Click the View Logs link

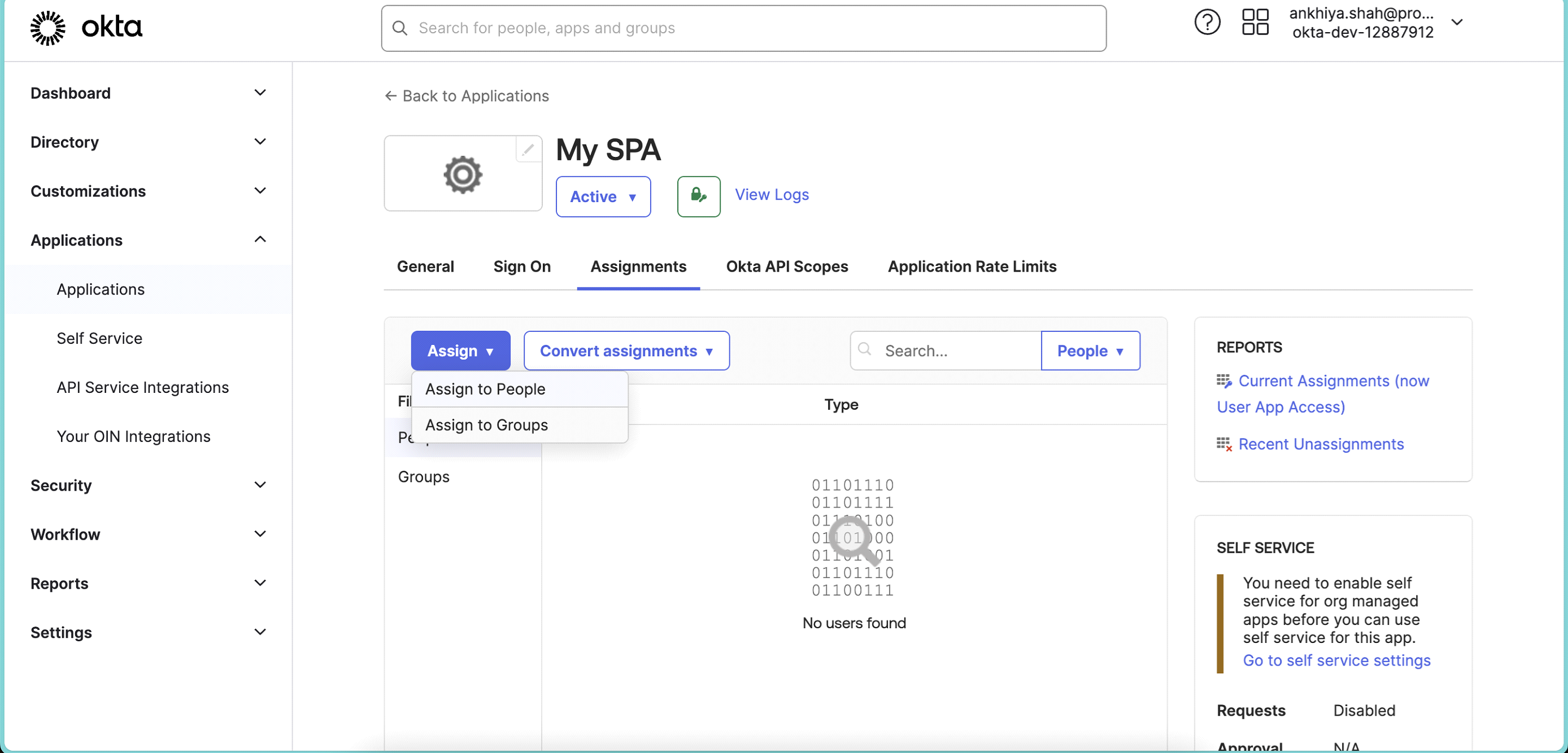(771, 195)
